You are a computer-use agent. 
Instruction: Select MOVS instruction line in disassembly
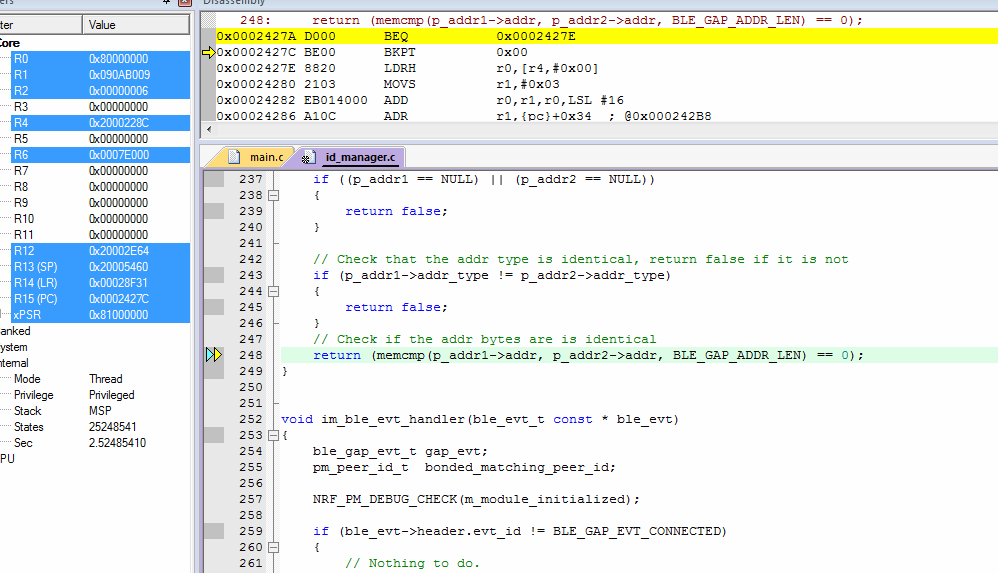[x=607, y=84]
